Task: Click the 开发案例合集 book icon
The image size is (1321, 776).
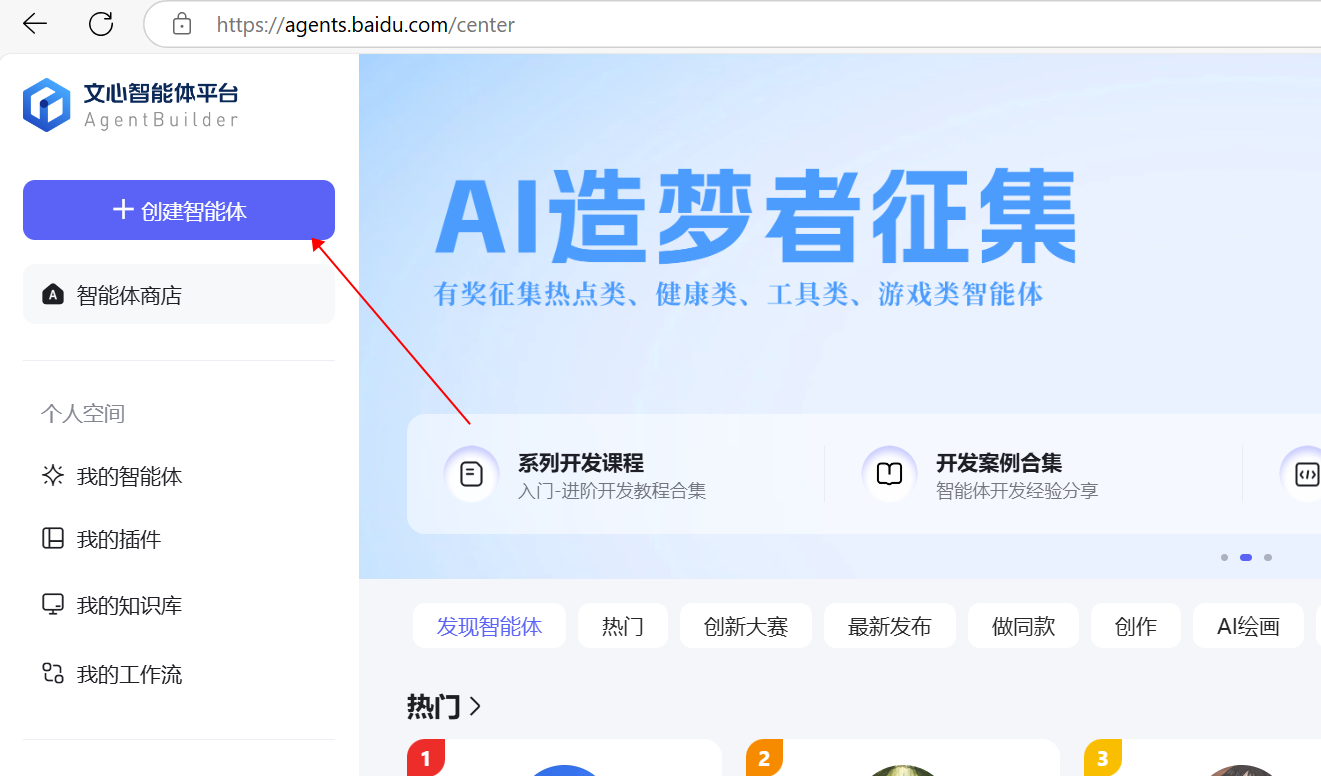Action: click(x=889, y=474)
